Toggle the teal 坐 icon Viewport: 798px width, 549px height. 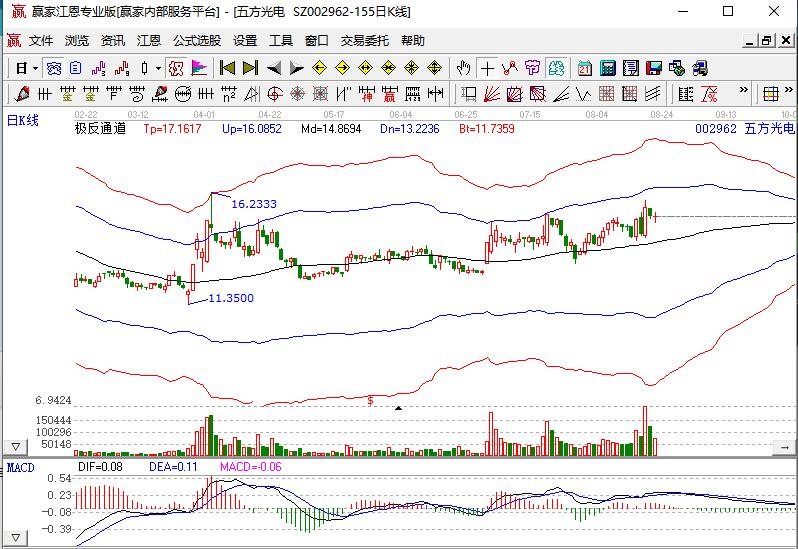[556, 68]
